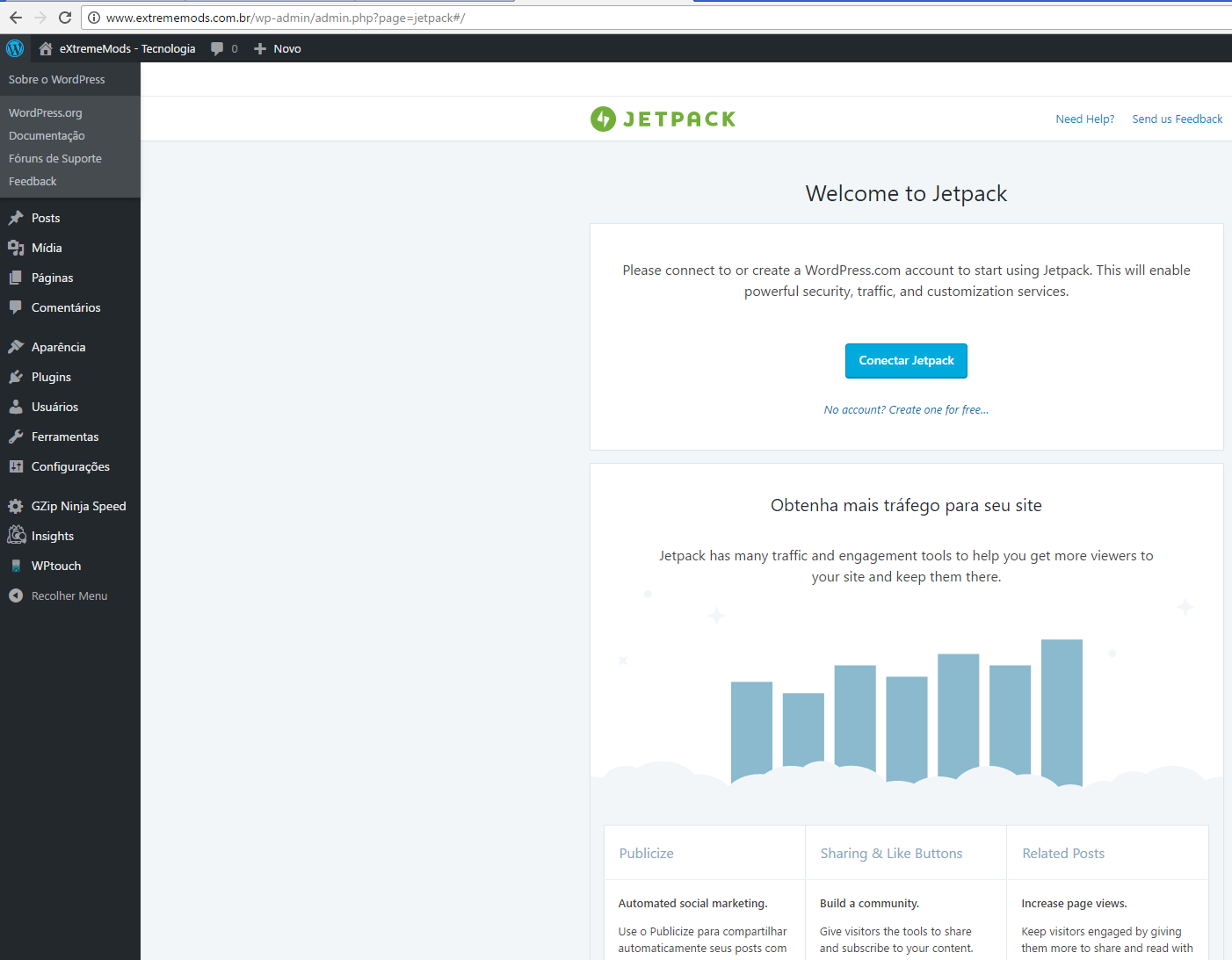Screen dimensions: 1232x960
Task: Click the Sharing & Like Buttons heading
Action: click(x=891, y=853)
